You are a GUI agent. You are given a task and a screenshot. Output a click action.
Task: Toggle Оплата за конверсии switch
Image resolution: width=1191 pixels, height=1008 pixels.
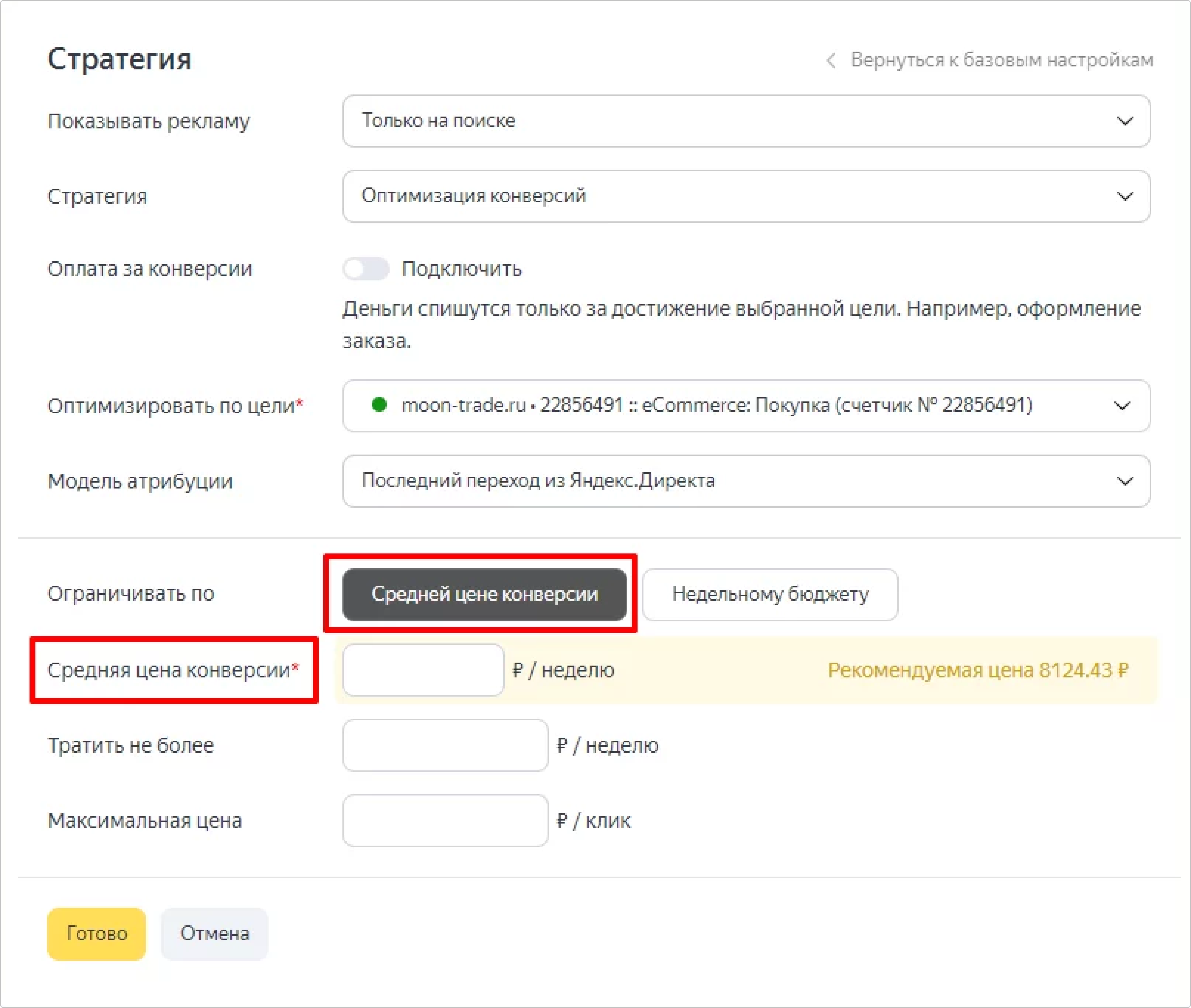366,269
